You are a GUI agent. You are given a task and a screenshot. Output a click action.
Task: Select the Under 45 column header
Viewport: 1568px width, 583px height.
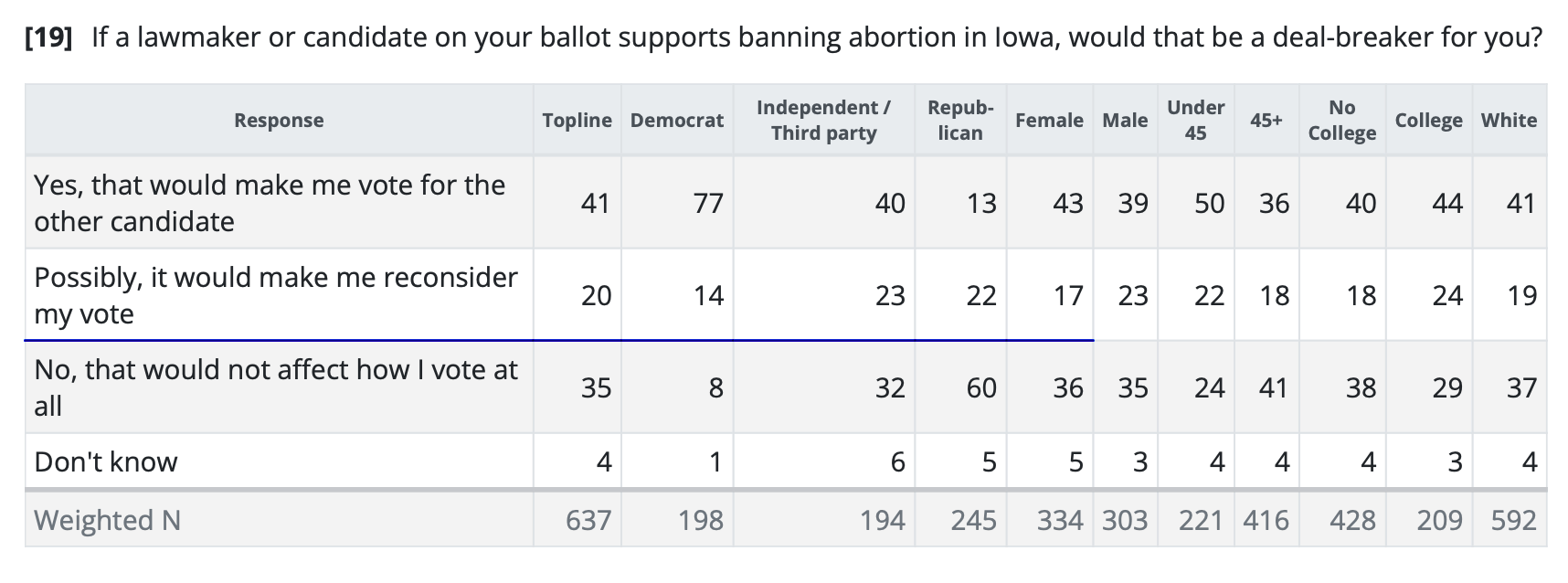coord(1195,121)
